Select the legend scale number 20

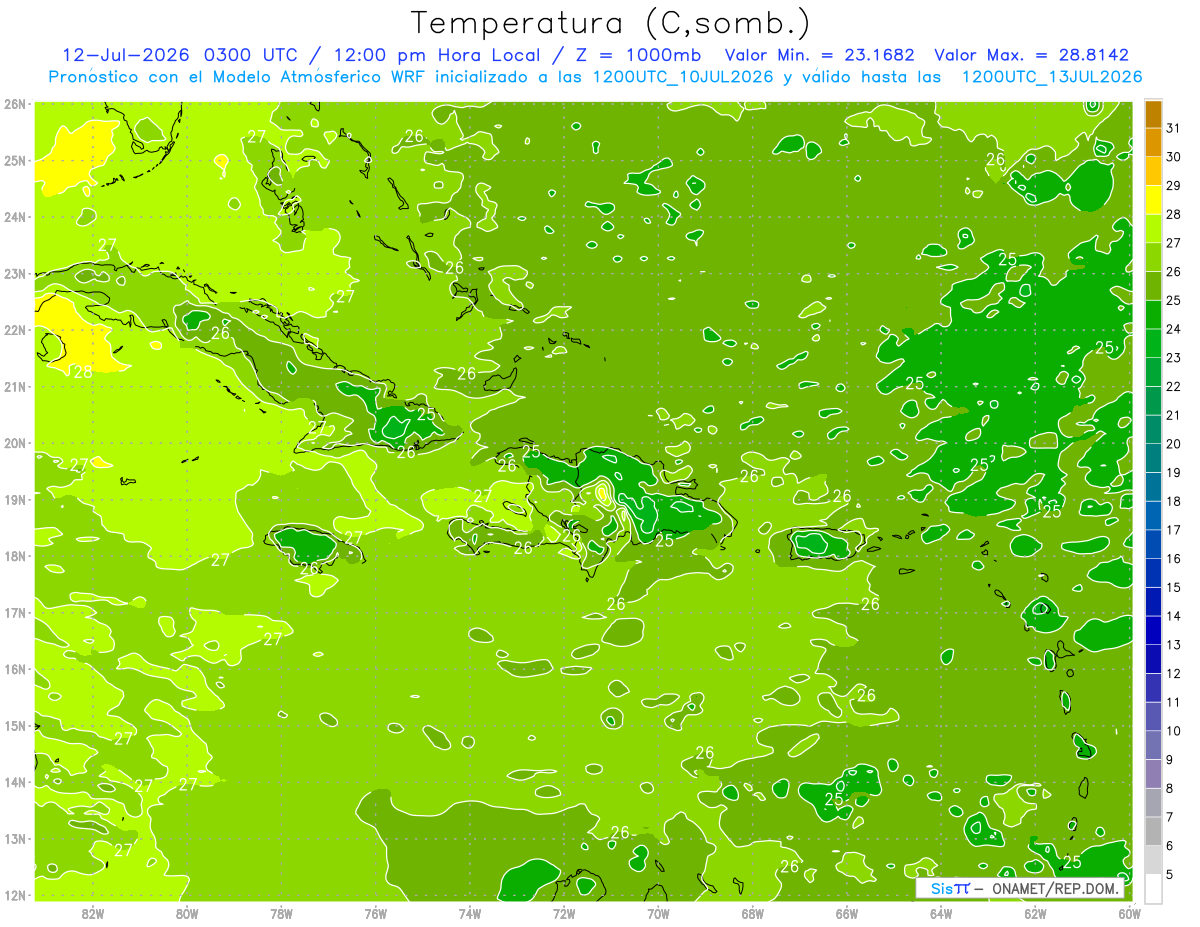point(1174,444)
